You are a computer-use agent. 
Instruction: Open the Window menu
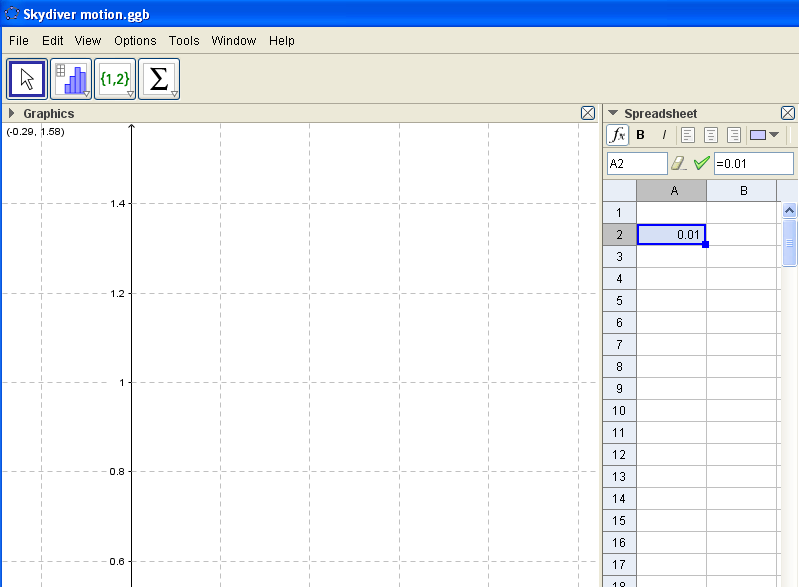click(233, 41)
